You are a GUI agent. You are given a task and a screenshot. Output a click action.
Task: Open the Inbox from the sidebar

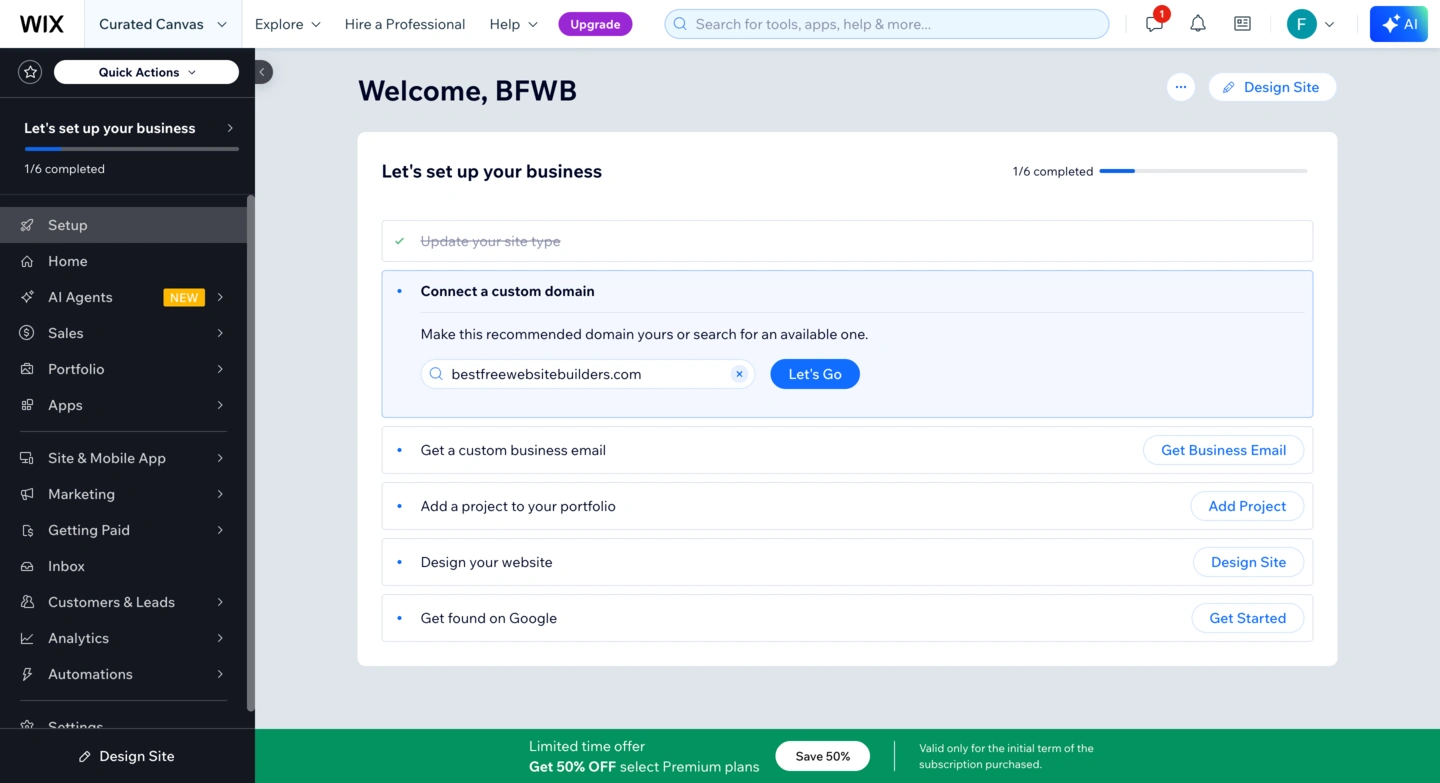66,566
